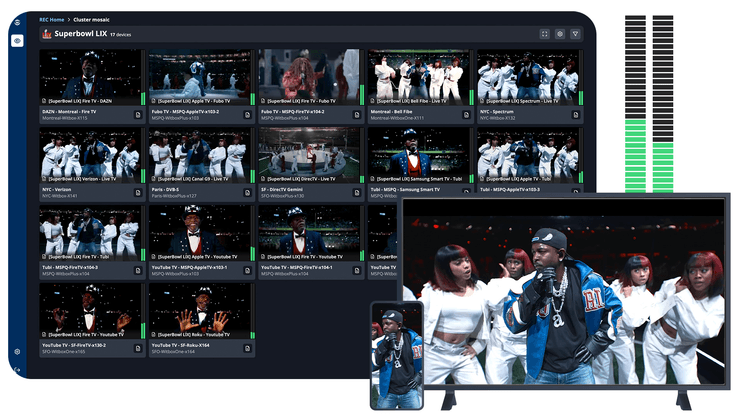Toggle the fullscreen mosaic icon
Screen dimensions: 744x419
[544, 34]
